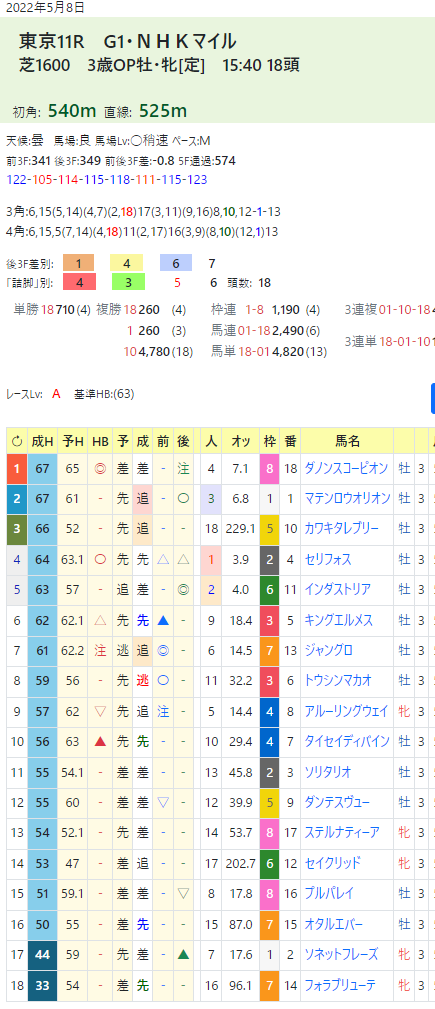This screenshot has height=1009, width=435.
Task: Sort by オッ odds column header
Action: click(x=240, y=441)
